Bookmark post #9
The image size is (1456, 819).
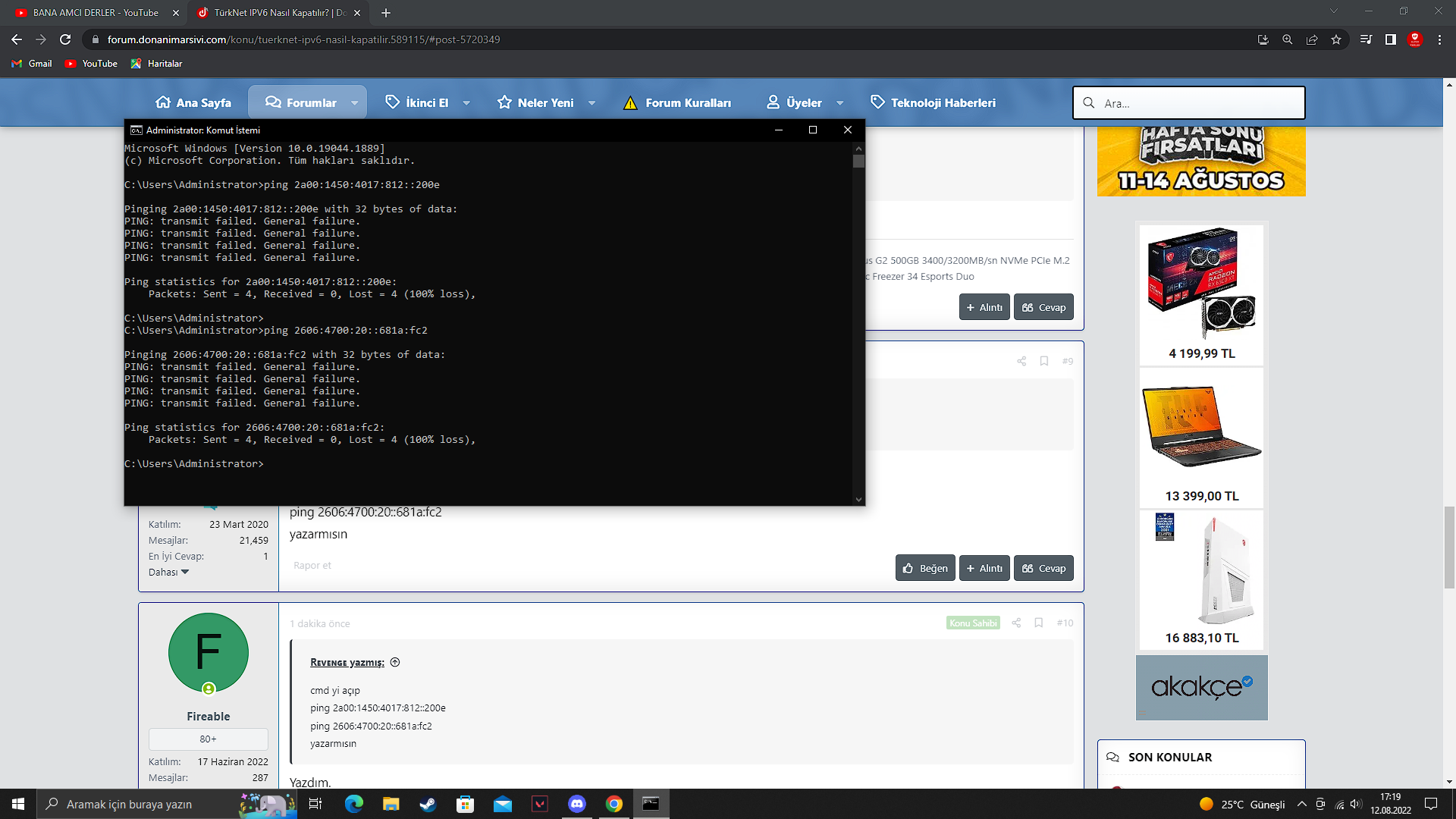(1044, 361)
